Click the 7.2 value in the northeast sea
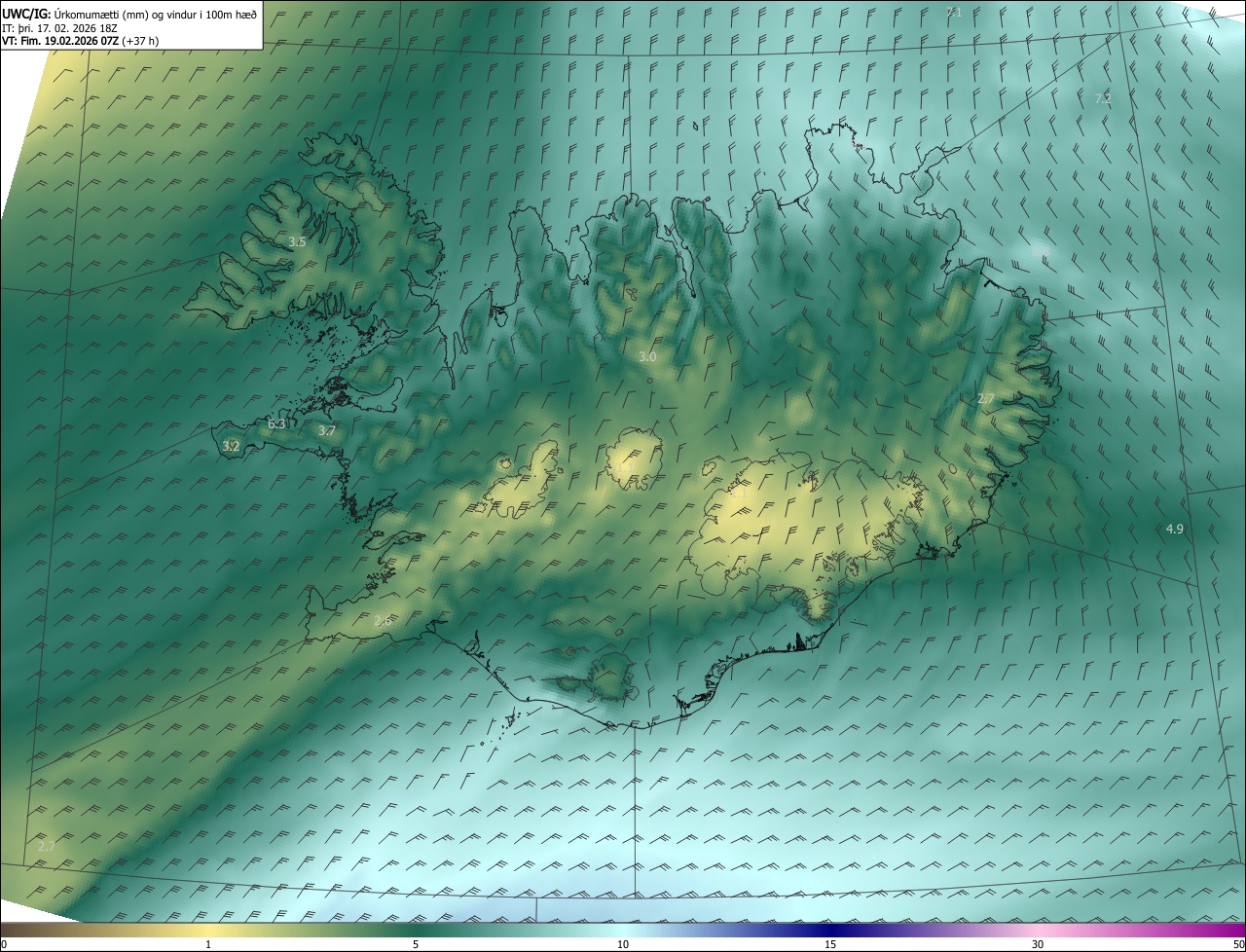Screen dimensions: 1246x952 click(x=1103, y=98)
